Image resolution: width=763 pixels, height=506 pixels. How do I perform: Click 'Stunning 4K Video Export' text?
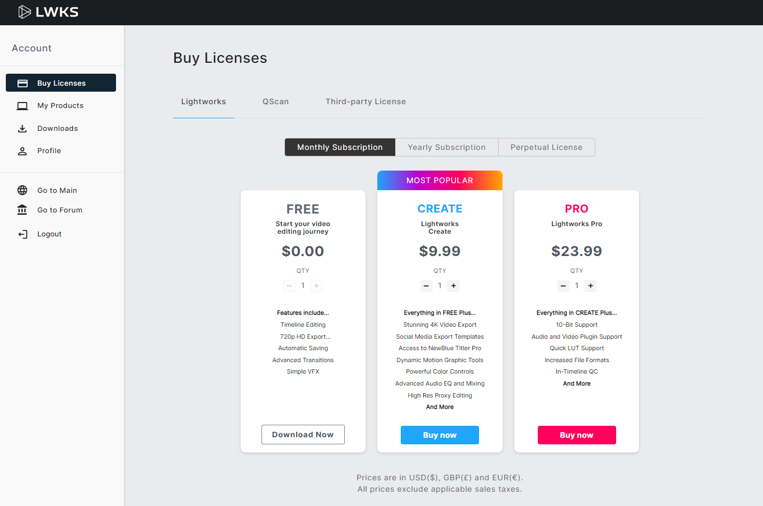click(440, 325)
